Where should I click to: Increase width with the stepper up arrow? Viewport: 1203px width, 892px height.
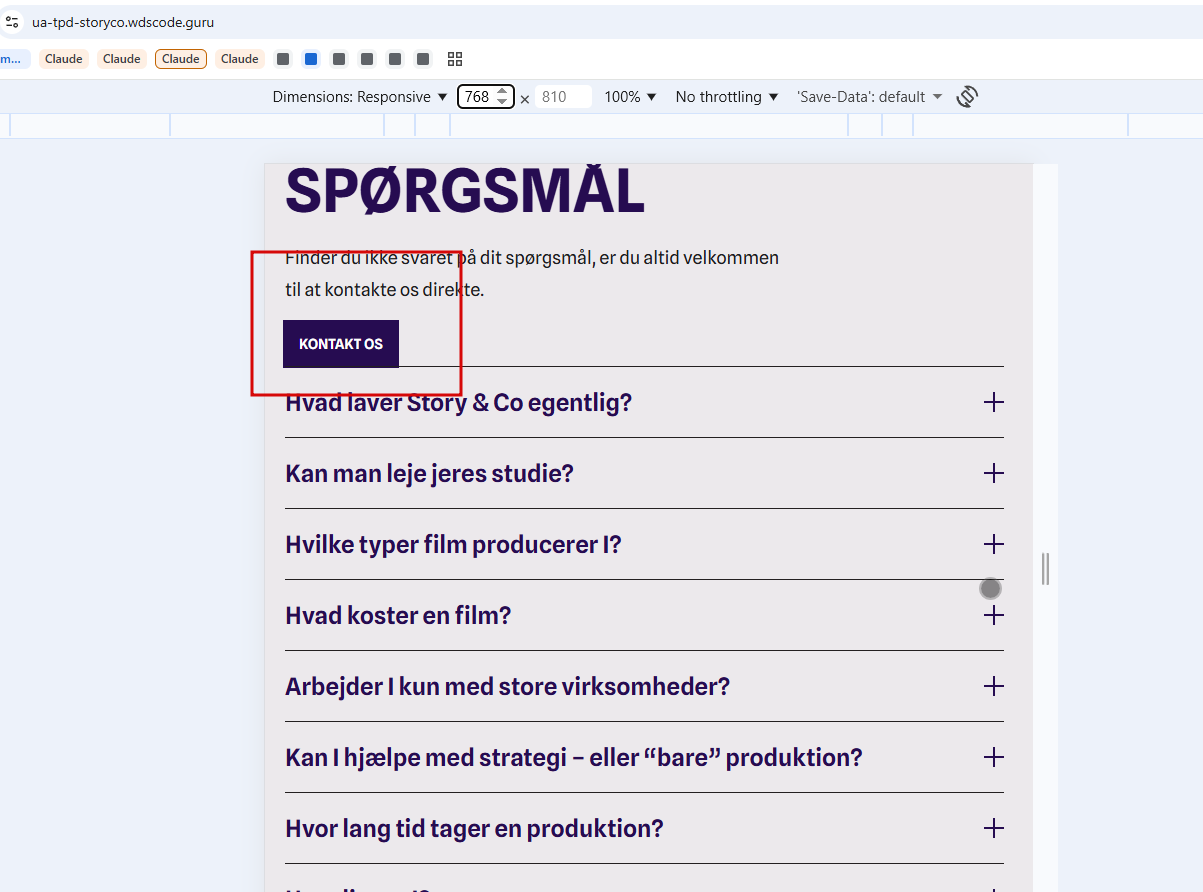(x=502, y=92)
